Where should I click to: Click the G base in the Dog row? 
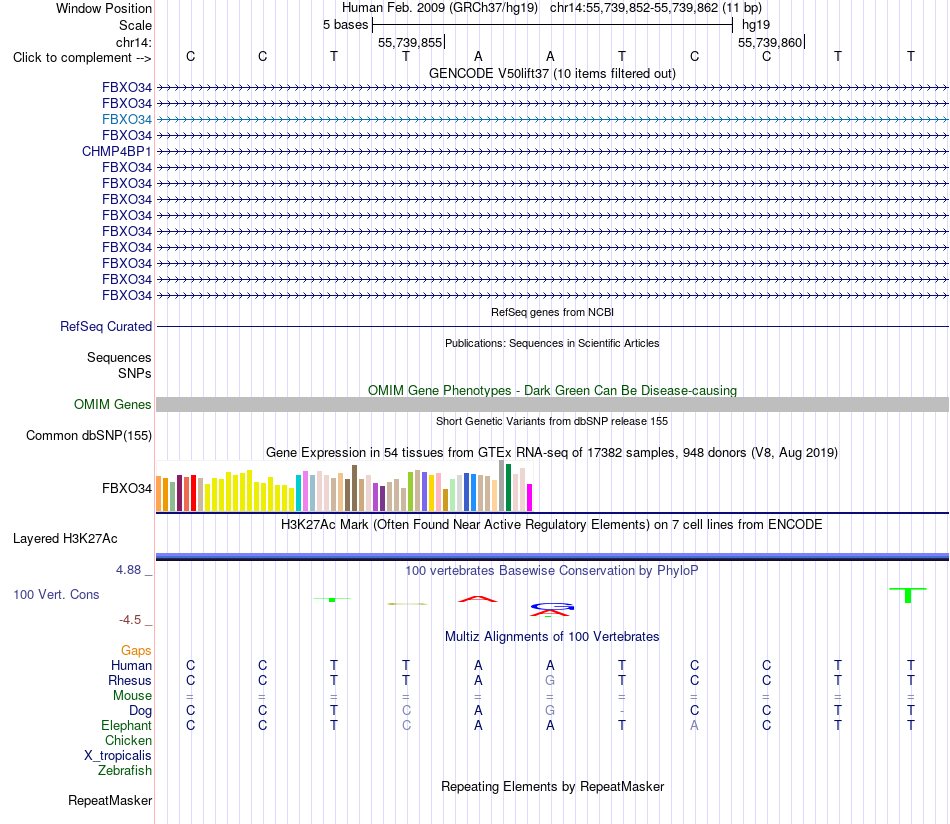(x=550, y=711)
